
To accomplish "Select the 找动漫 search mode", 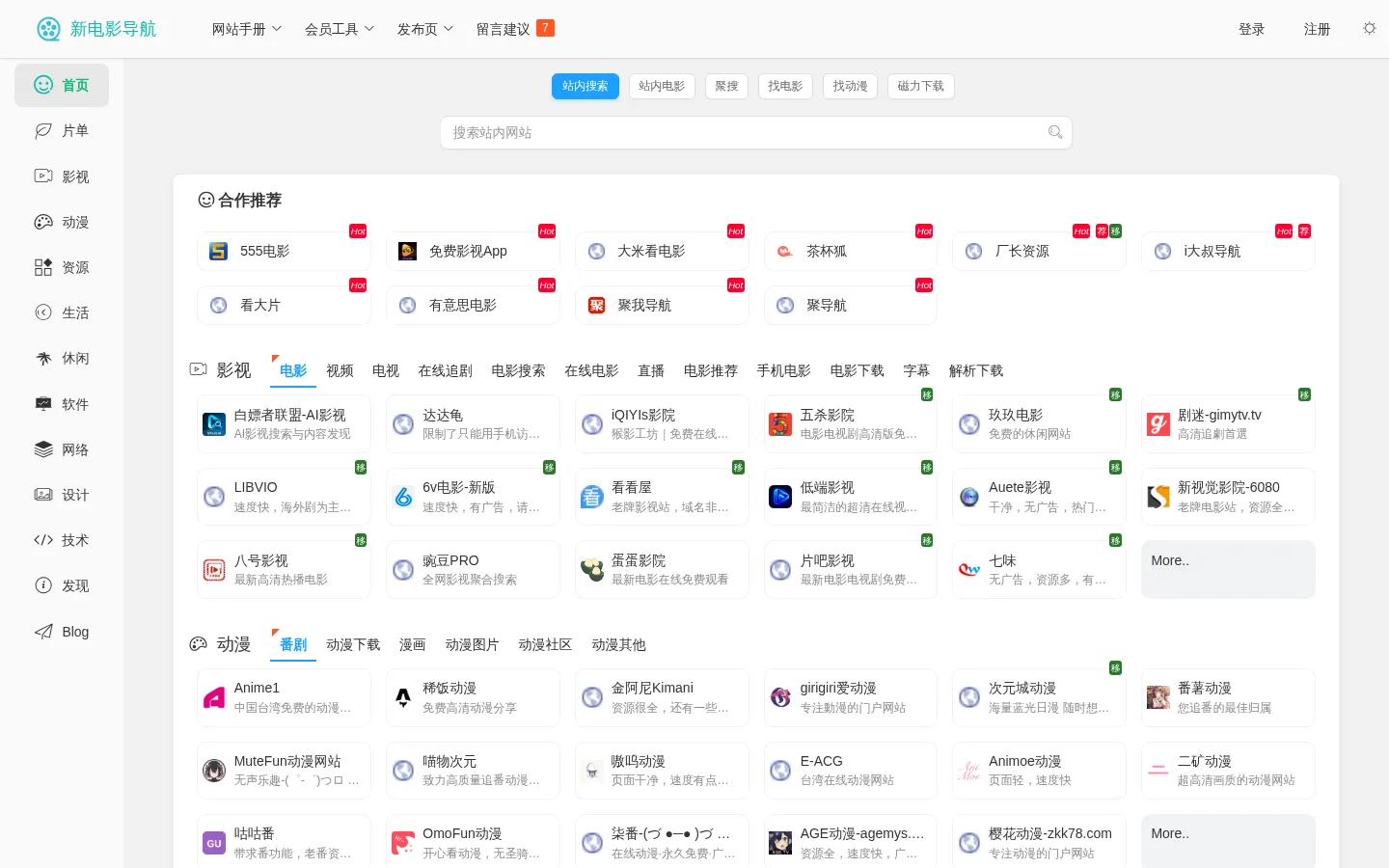I will tap(851, 86).
